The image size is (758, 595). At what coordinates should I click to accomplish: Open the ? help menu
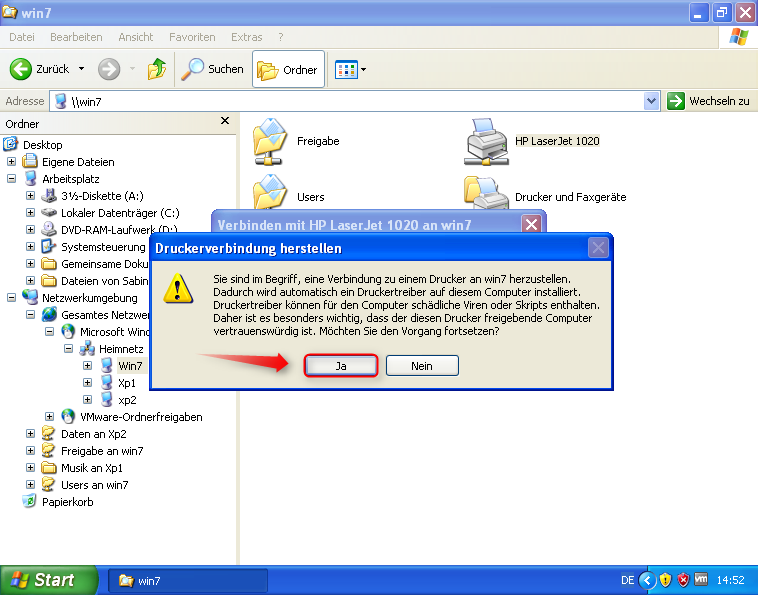pos(280,37)
